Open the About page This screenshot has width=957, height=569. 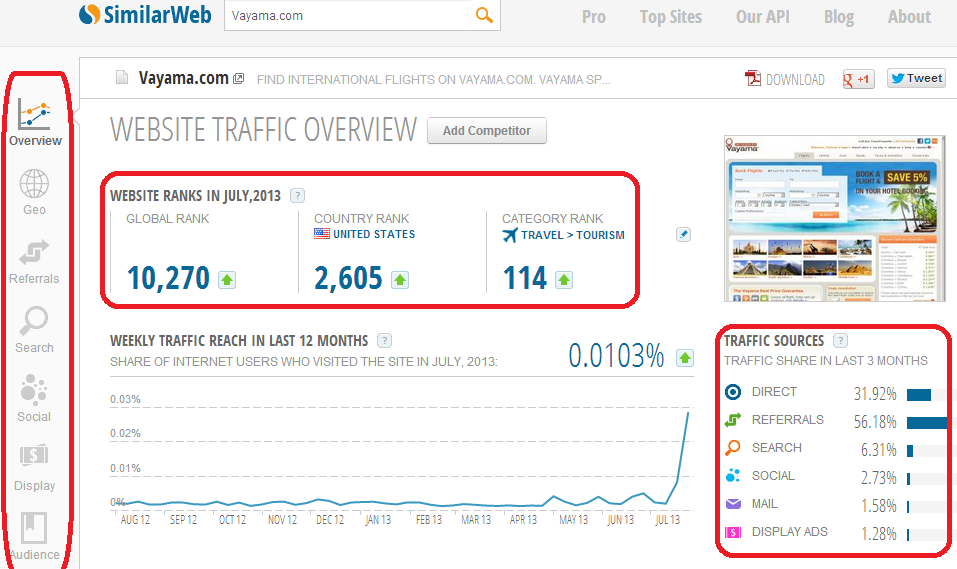909,17
